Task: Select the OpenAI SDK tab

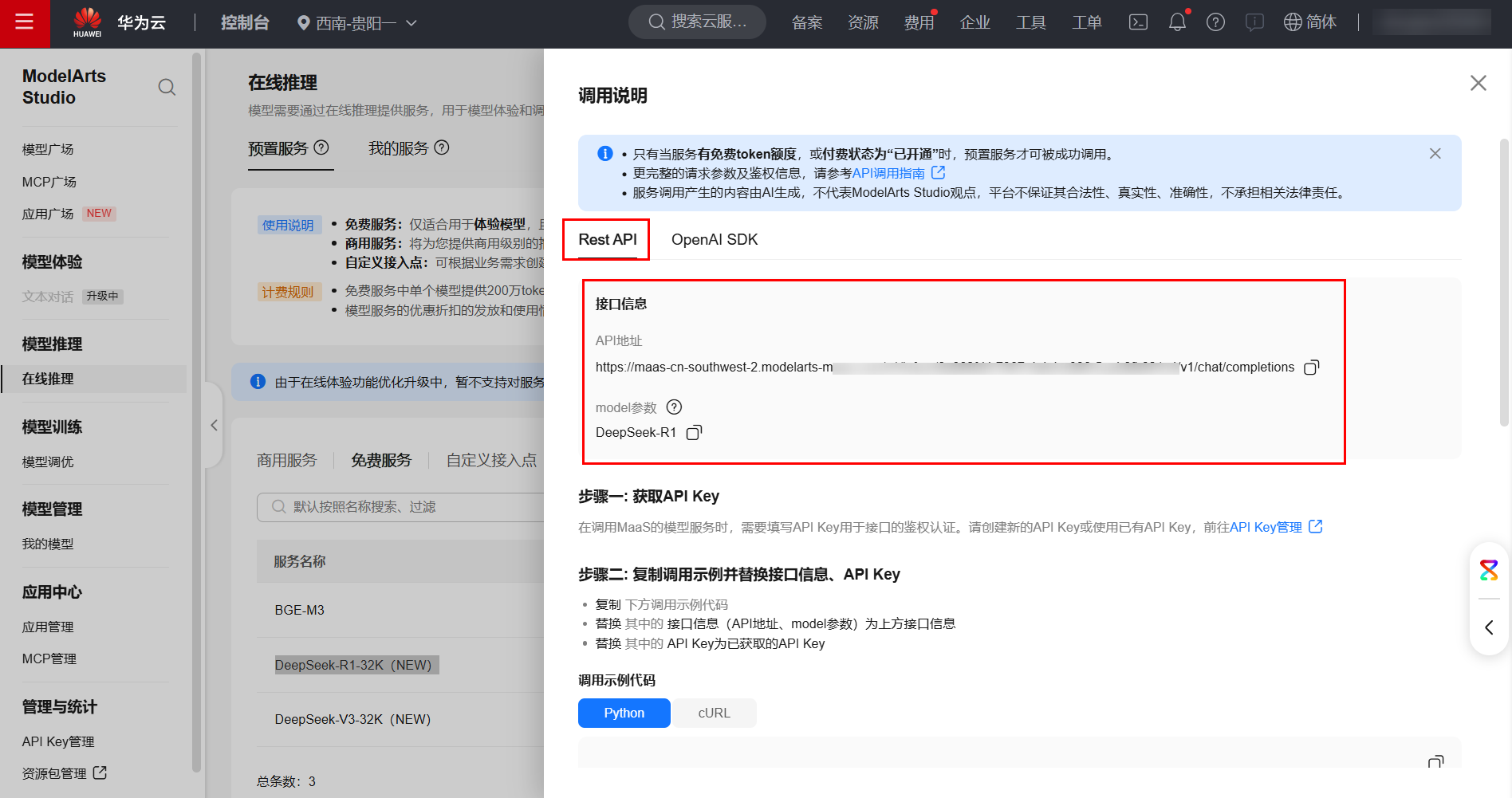Action: 715,239
